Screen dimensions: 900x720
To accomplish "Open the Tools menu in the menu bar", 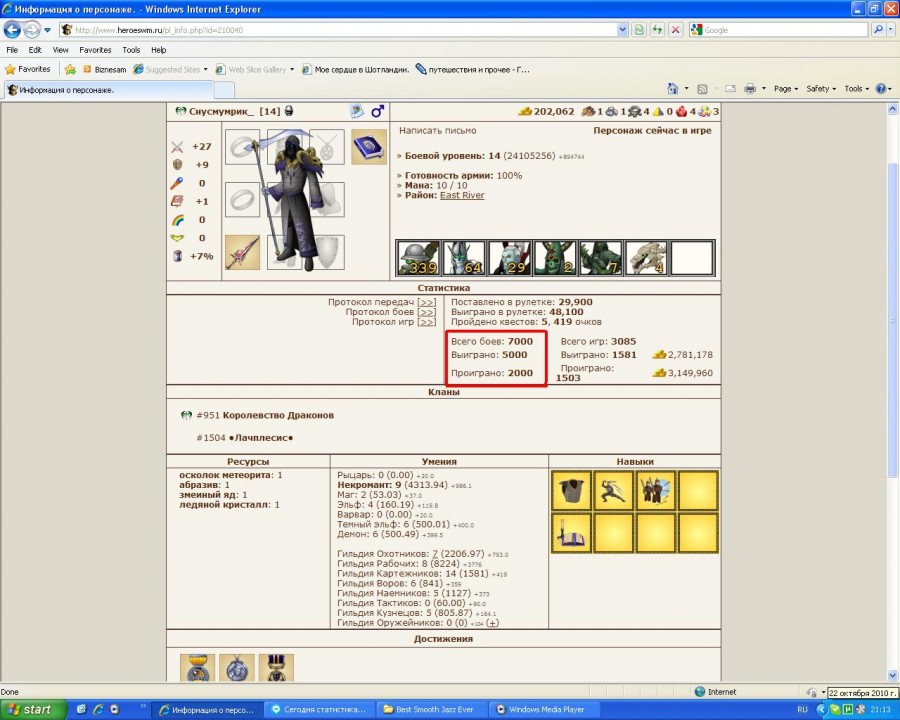I will pyautogui.click(x=131, y=50).
